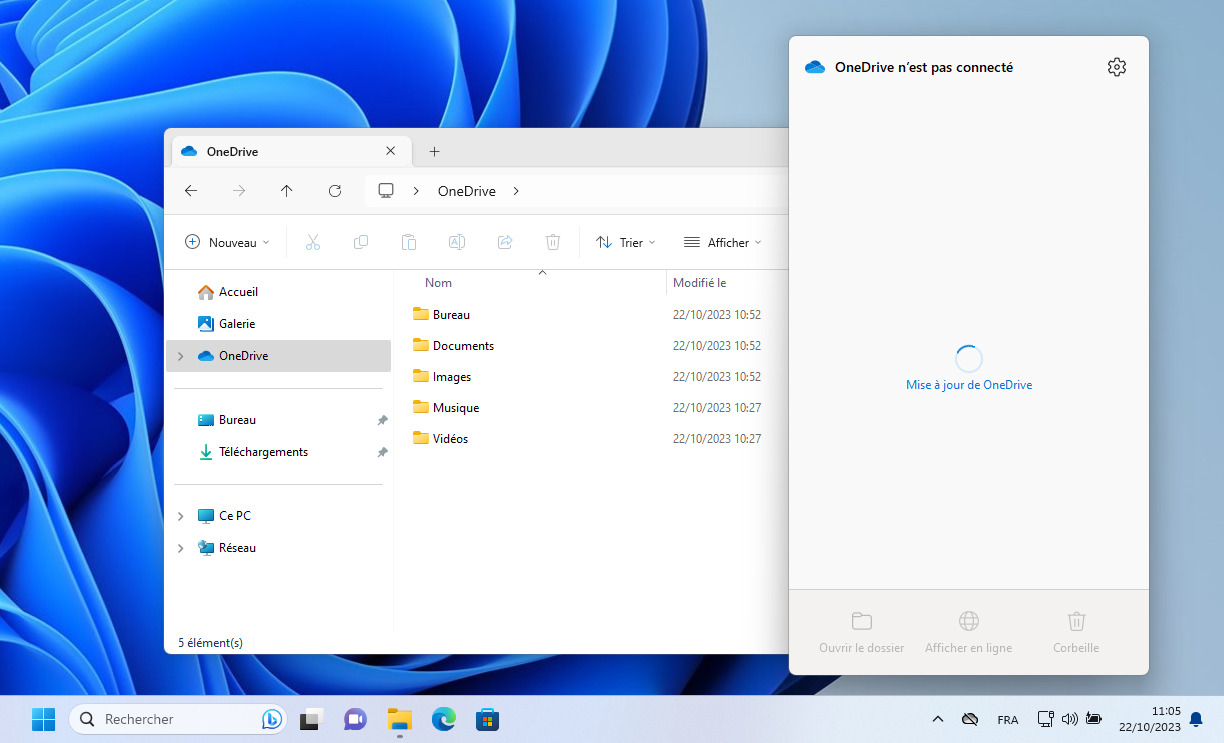Click the OneDrive cloud icon in the flyout header
The width and height of the screenshot is (1224, 743).
(815, 67)
